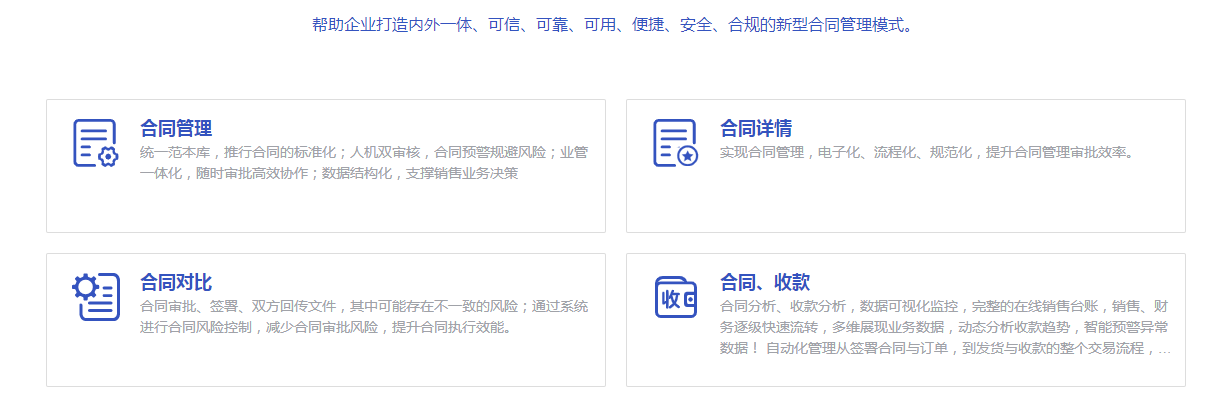Click the 实现合同管理，电子化 description text

click(926, 153)
